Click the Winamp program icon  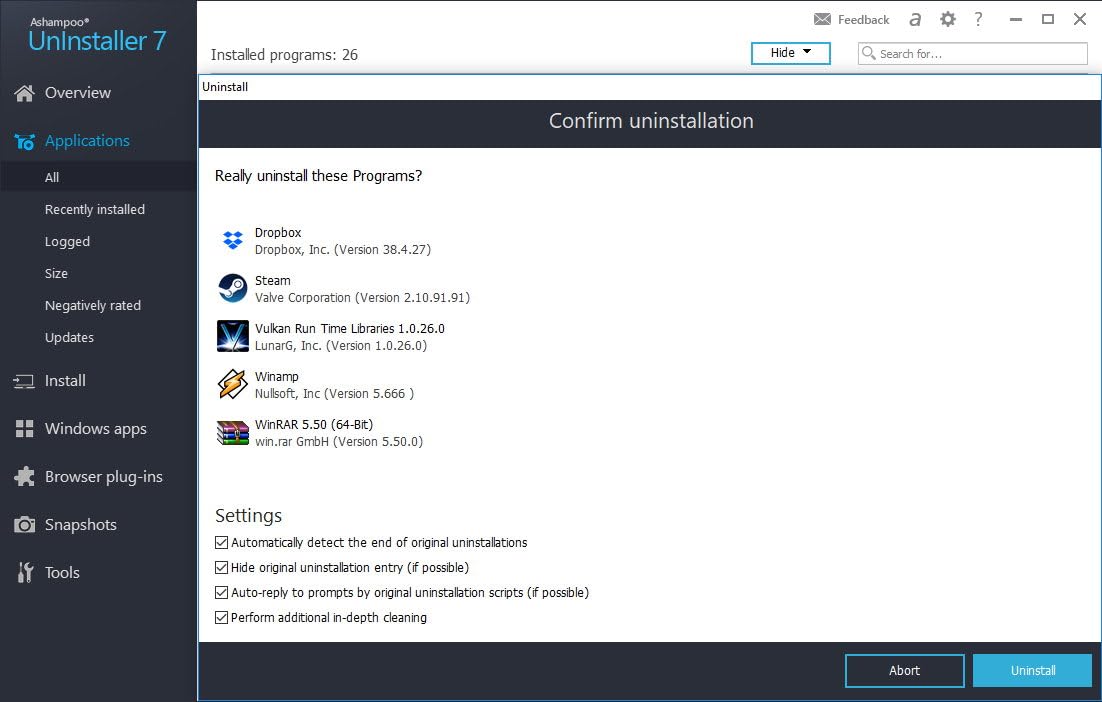point(233,384)
